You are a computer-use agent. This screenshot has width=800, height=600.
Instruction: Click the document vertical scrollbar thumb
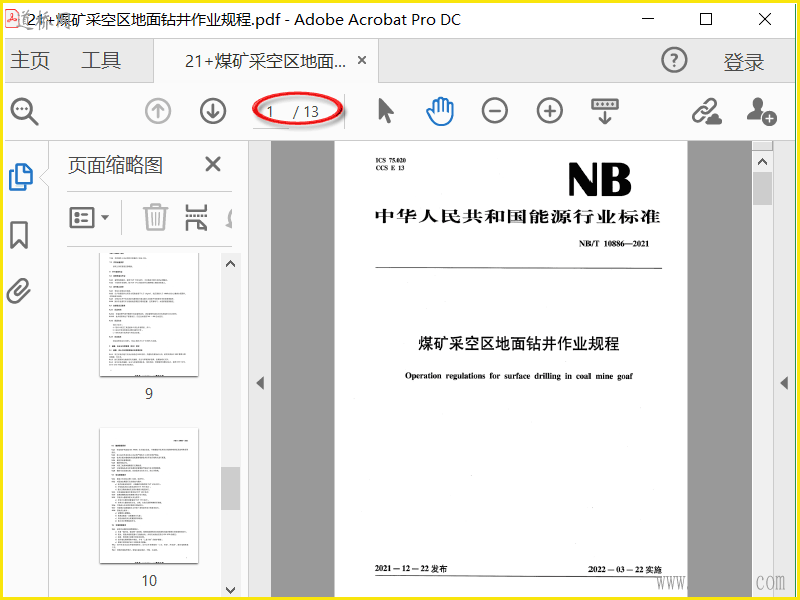762,188
